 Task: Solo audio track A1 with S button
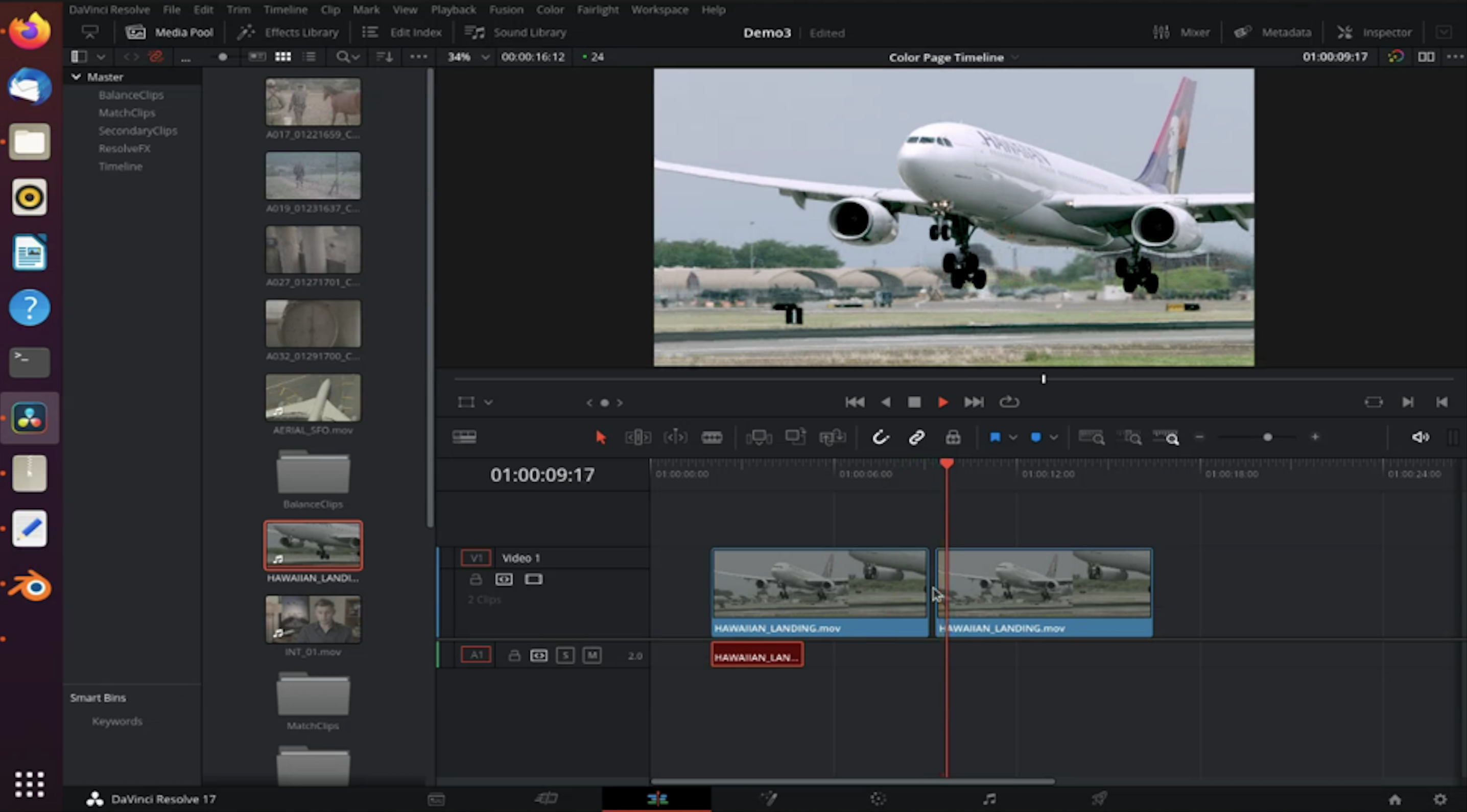coord(565,655)
